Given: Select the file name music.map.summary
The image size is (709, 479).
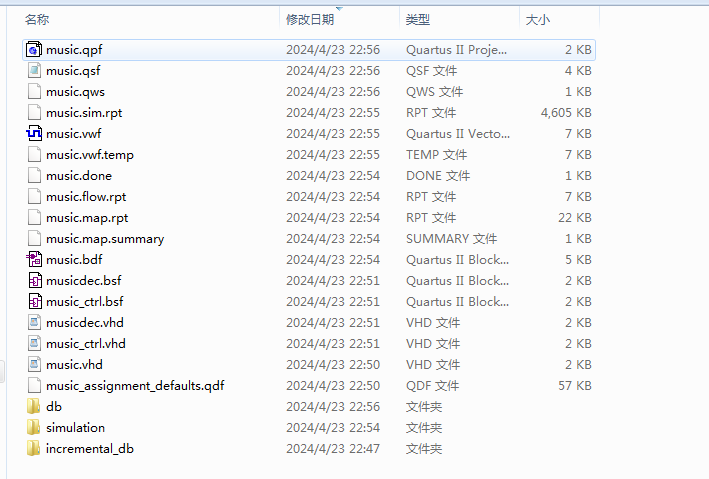Looking at the screenshot, I should click(x=105, y=239).
